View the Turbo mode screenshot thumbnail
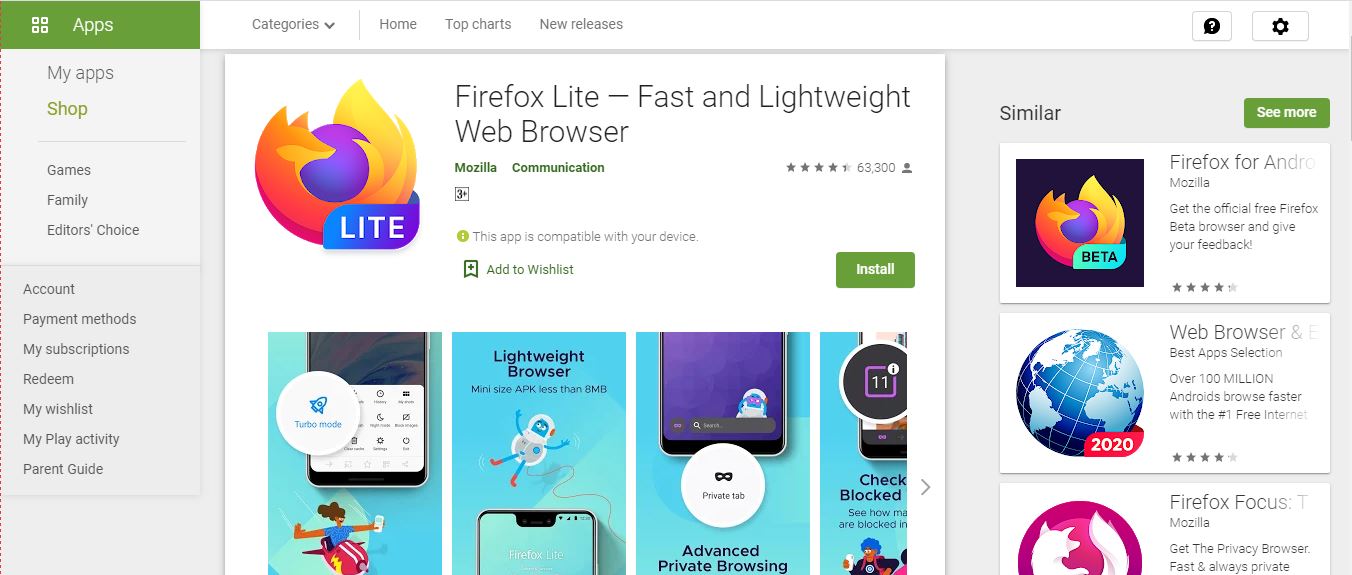Image resolution: width=1352 pixels, height=575 pixels. tap(356, 453)
